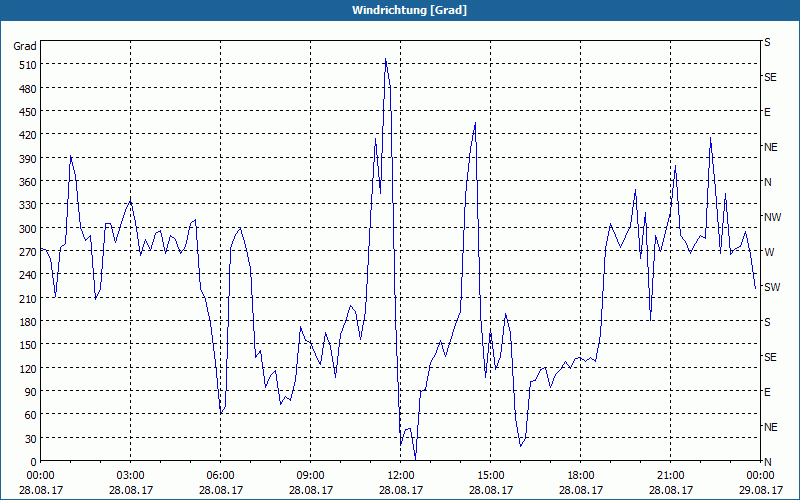Select the 'W' compass label
Image resolution: width=800 pixels, height=500 pixels.
769,252
